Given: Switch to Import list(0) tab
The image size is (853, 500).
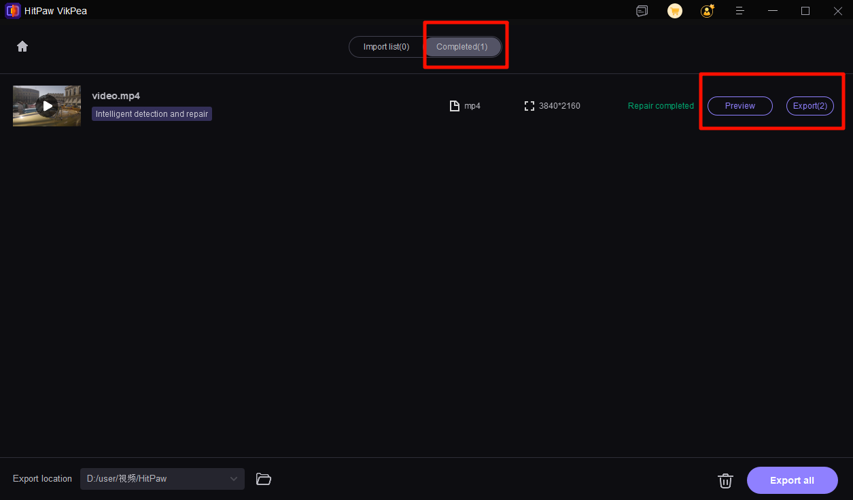Looking at the screenshot, I should pos(386,47).
